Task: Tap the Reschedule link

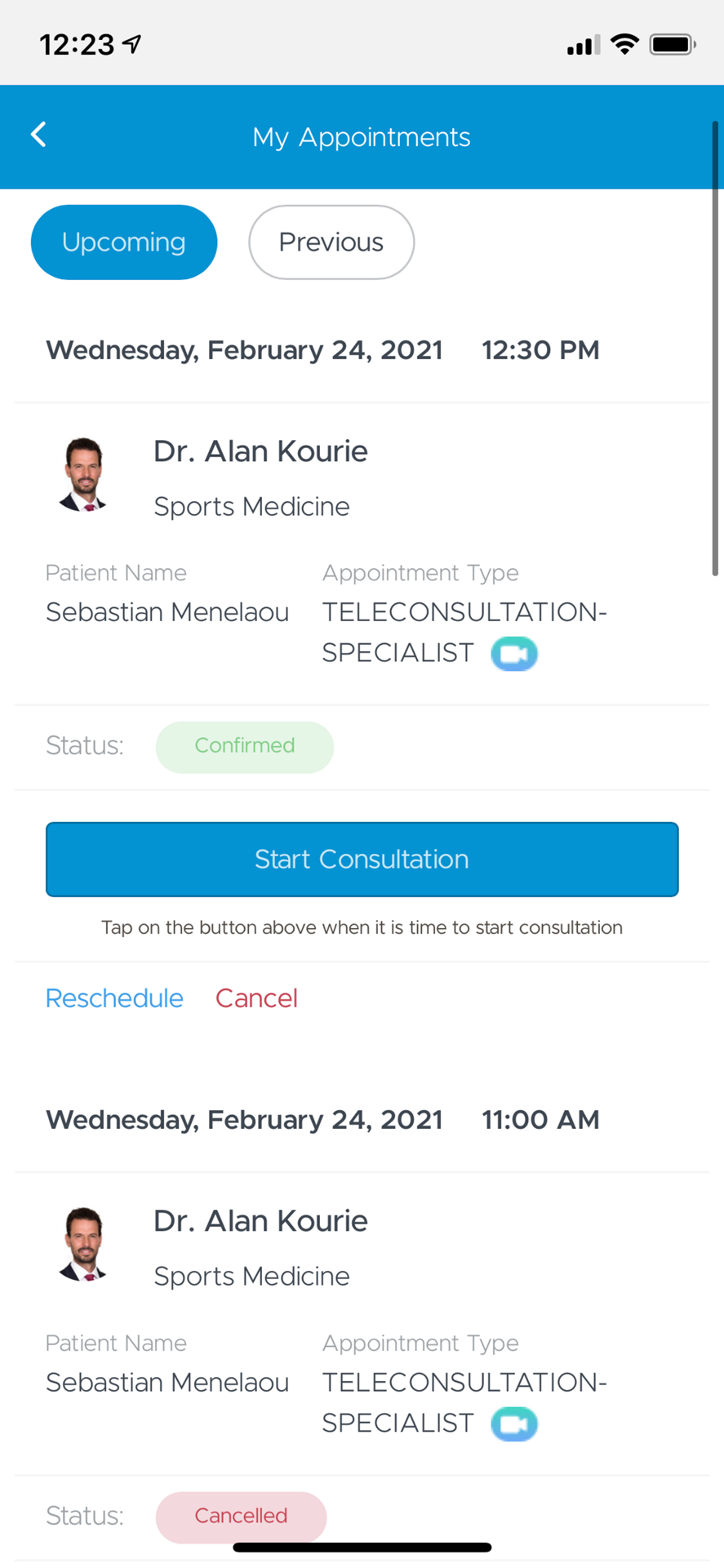Action: (x=114, y=998)
